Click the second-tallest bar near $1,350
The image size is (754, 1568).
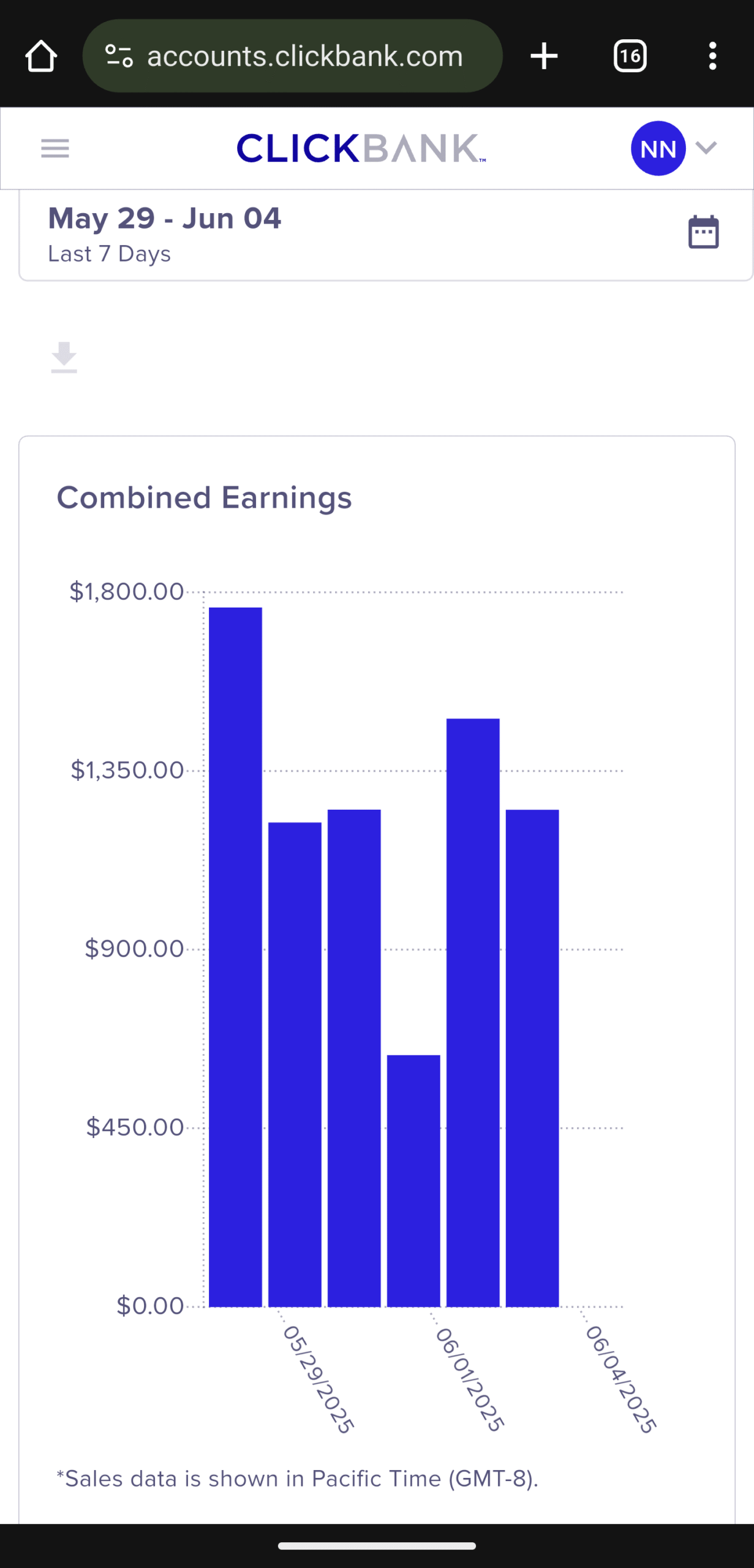(473, 1011)
